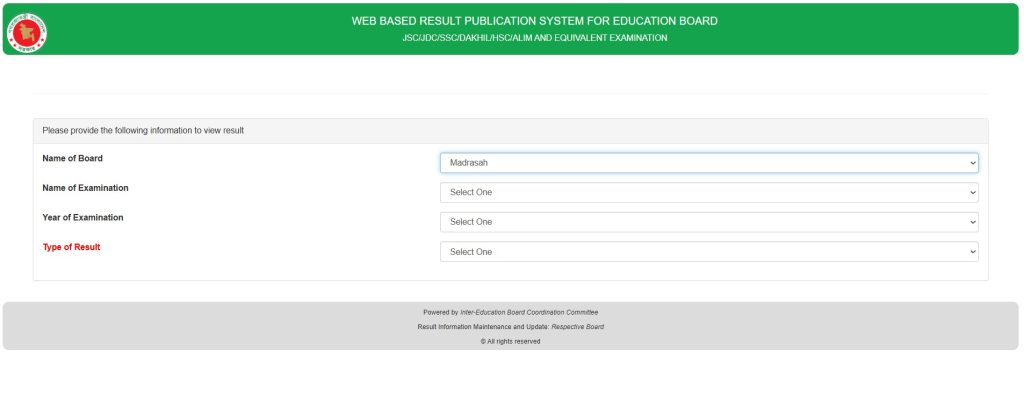
Task: Open the Name of Examination dropdown
Action: pos(709,193)
